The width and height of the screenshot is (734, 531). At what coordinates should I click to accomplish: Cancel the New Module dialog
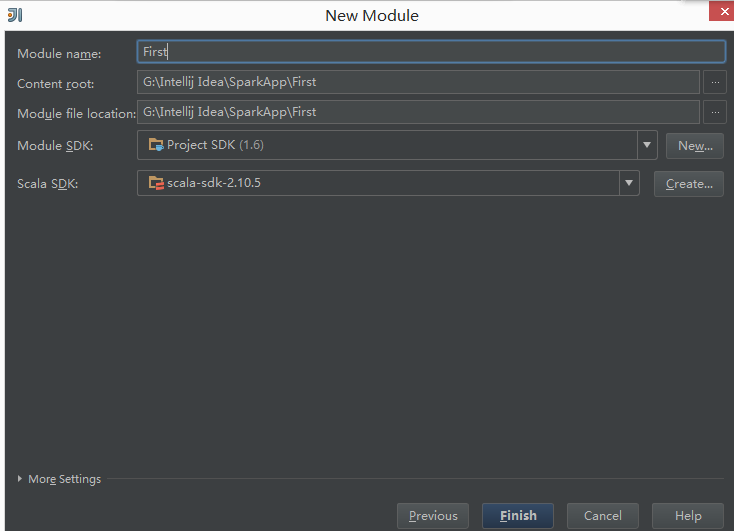click(x=603, y=516)
